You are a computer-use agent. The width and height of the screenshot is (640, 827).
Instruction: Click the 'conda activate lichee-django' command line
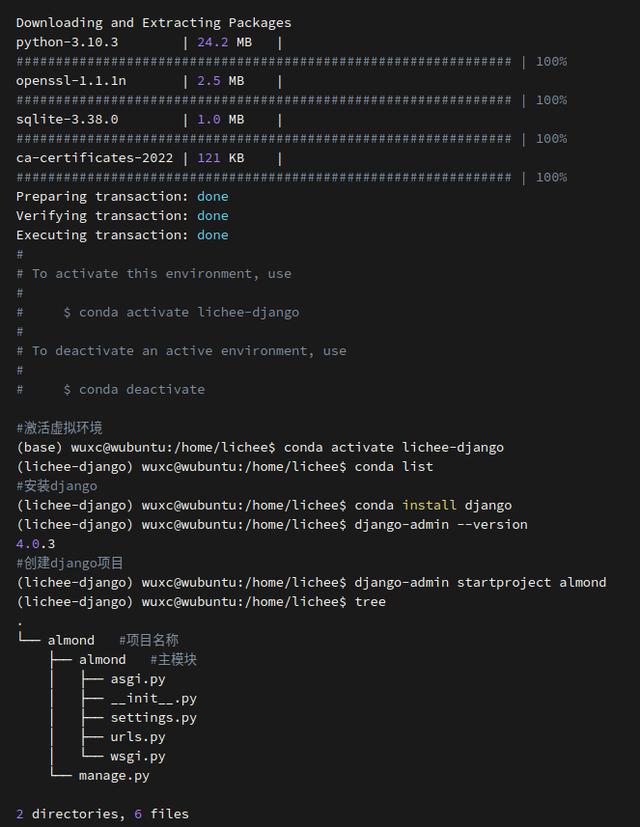point(393,447)
